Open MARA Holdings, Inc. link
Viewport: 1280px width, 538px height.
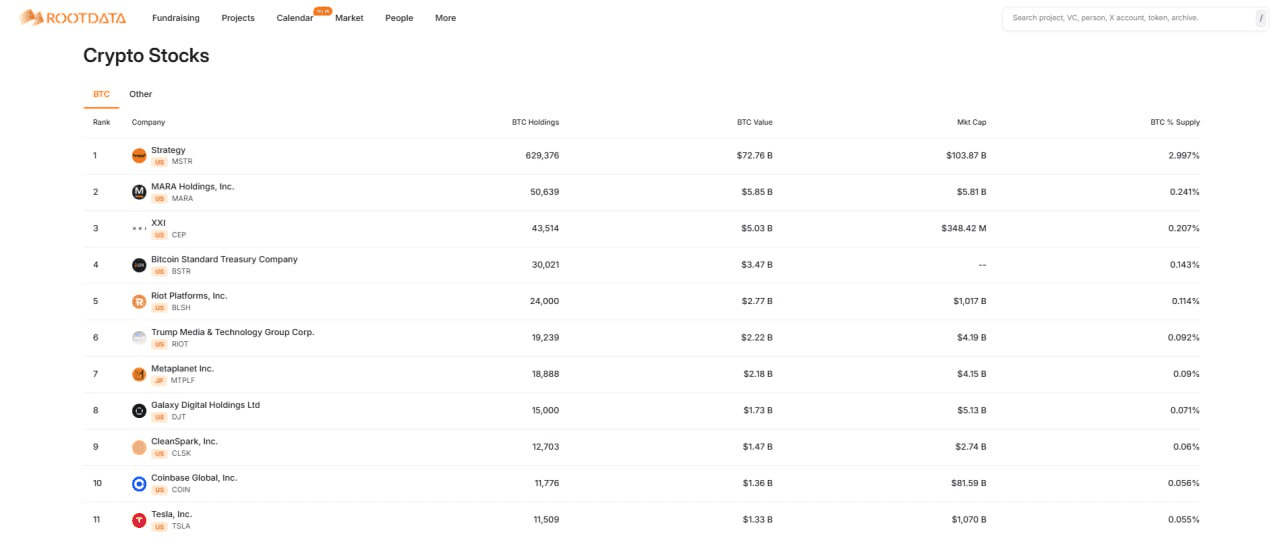point(193,186)
